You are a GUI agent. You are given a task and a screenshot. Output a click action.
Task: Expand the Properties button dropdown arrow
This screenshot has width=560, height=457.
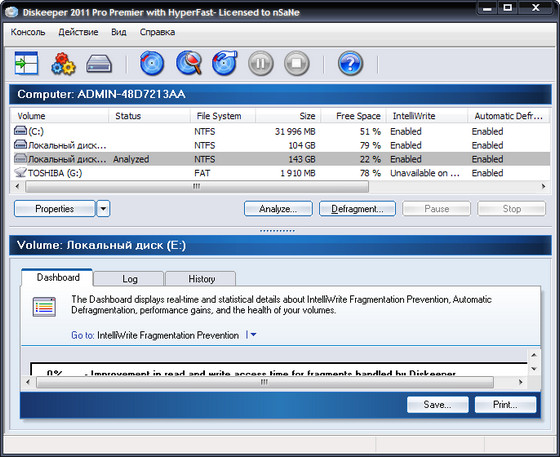pos(103,209)
